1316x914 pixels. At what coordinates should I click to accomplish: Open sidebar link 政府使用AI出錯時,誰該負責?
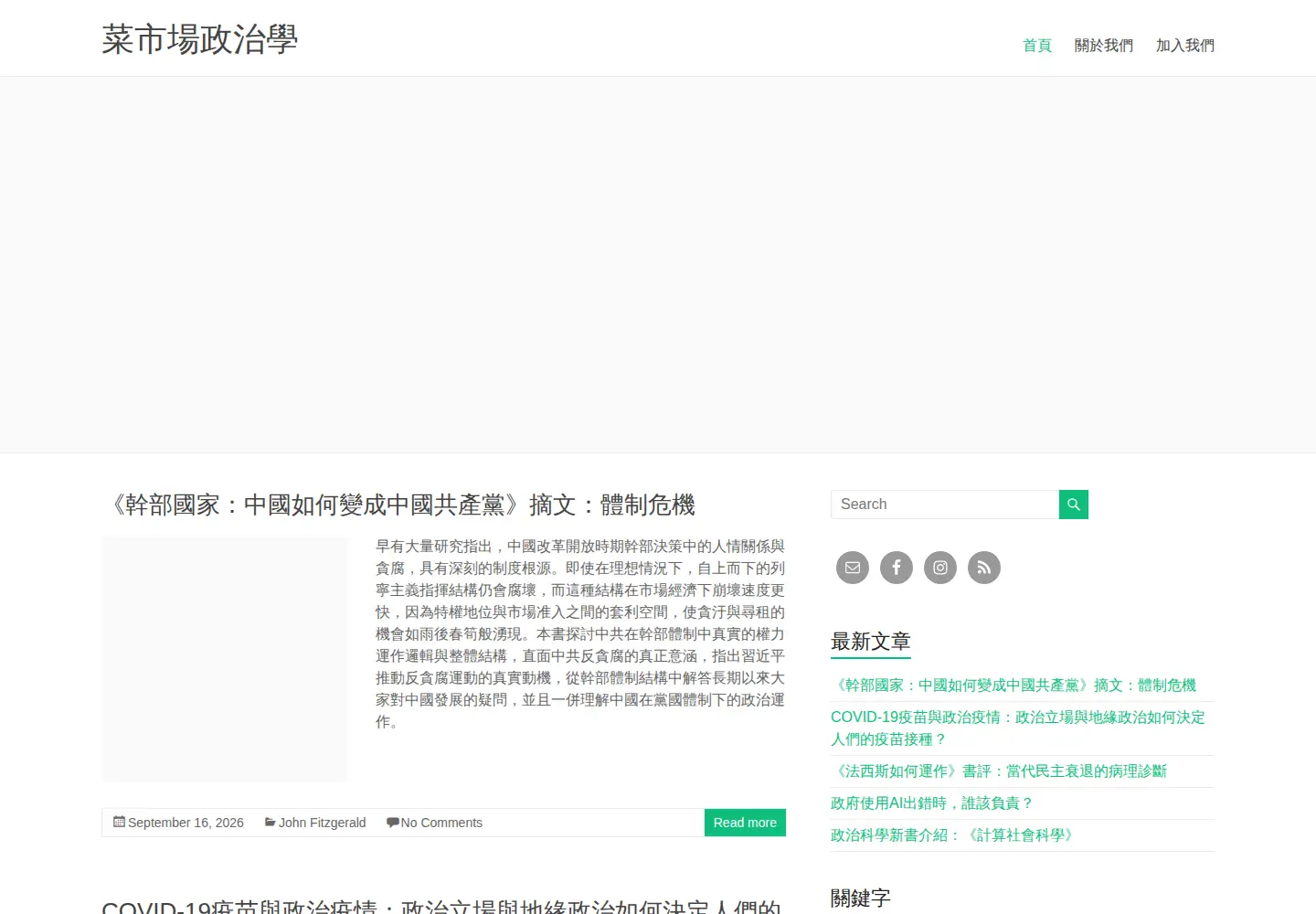tap(932, 803)
